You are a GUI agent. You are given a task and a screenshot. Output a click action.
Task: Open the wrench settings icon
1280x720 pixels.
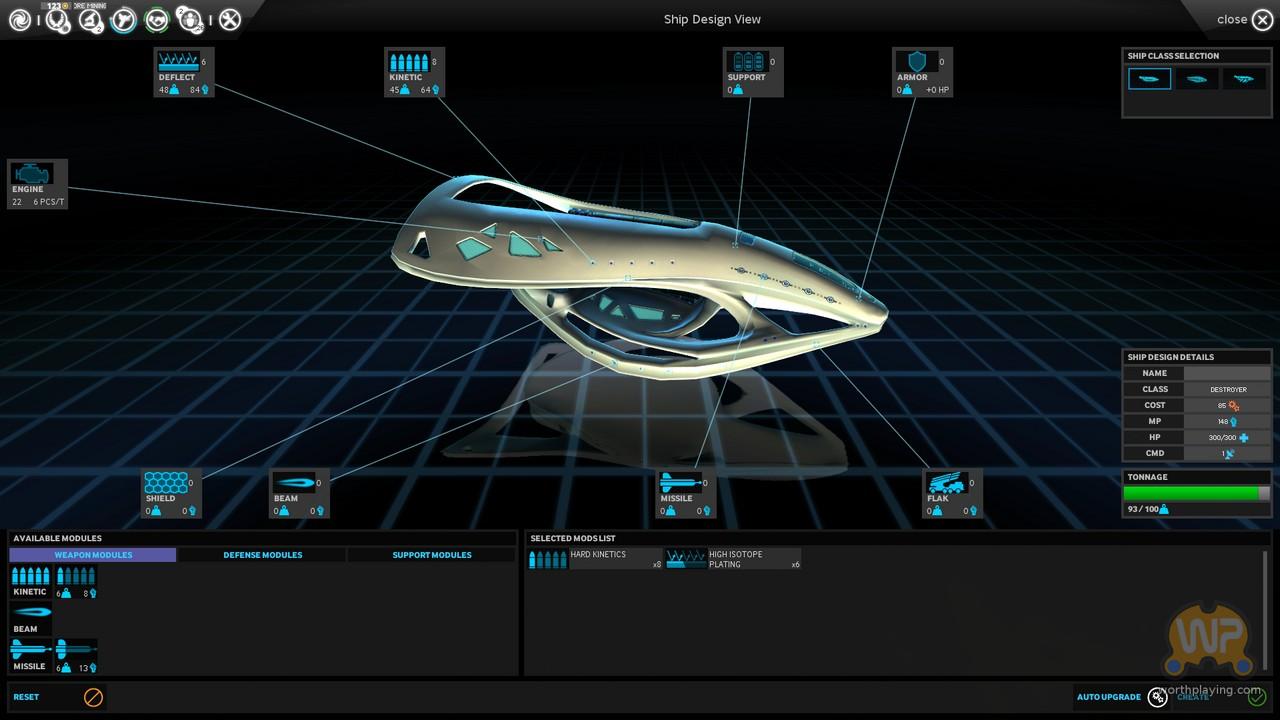[x=230, y=20]
